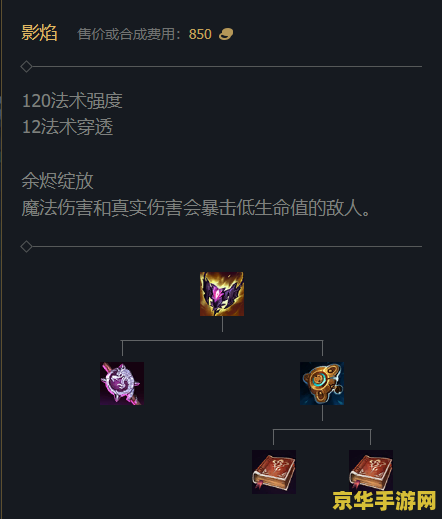This screenshot has width=442, height=519.
Task: Click the passive description starting with 魔法伤害
Action: coord(196,208)
